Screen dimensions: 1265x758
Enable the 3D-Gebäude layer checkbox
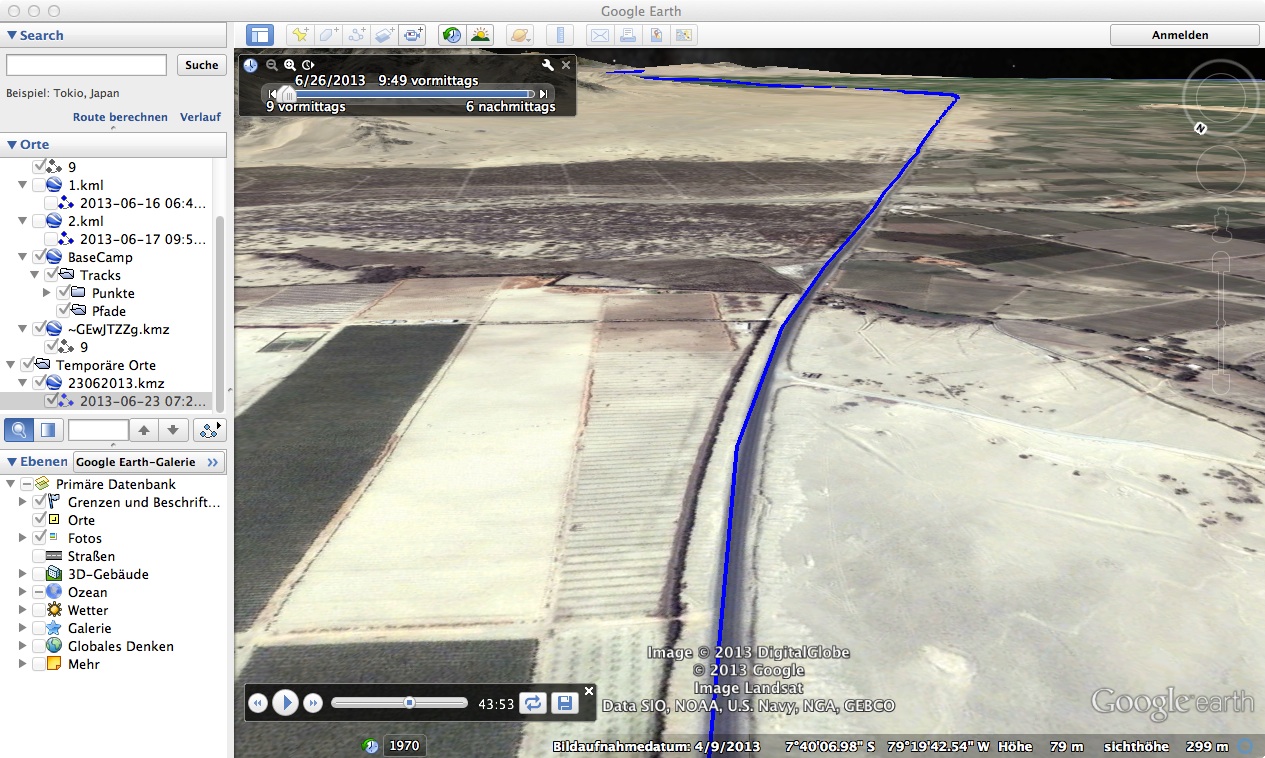(x=40, y=574)
